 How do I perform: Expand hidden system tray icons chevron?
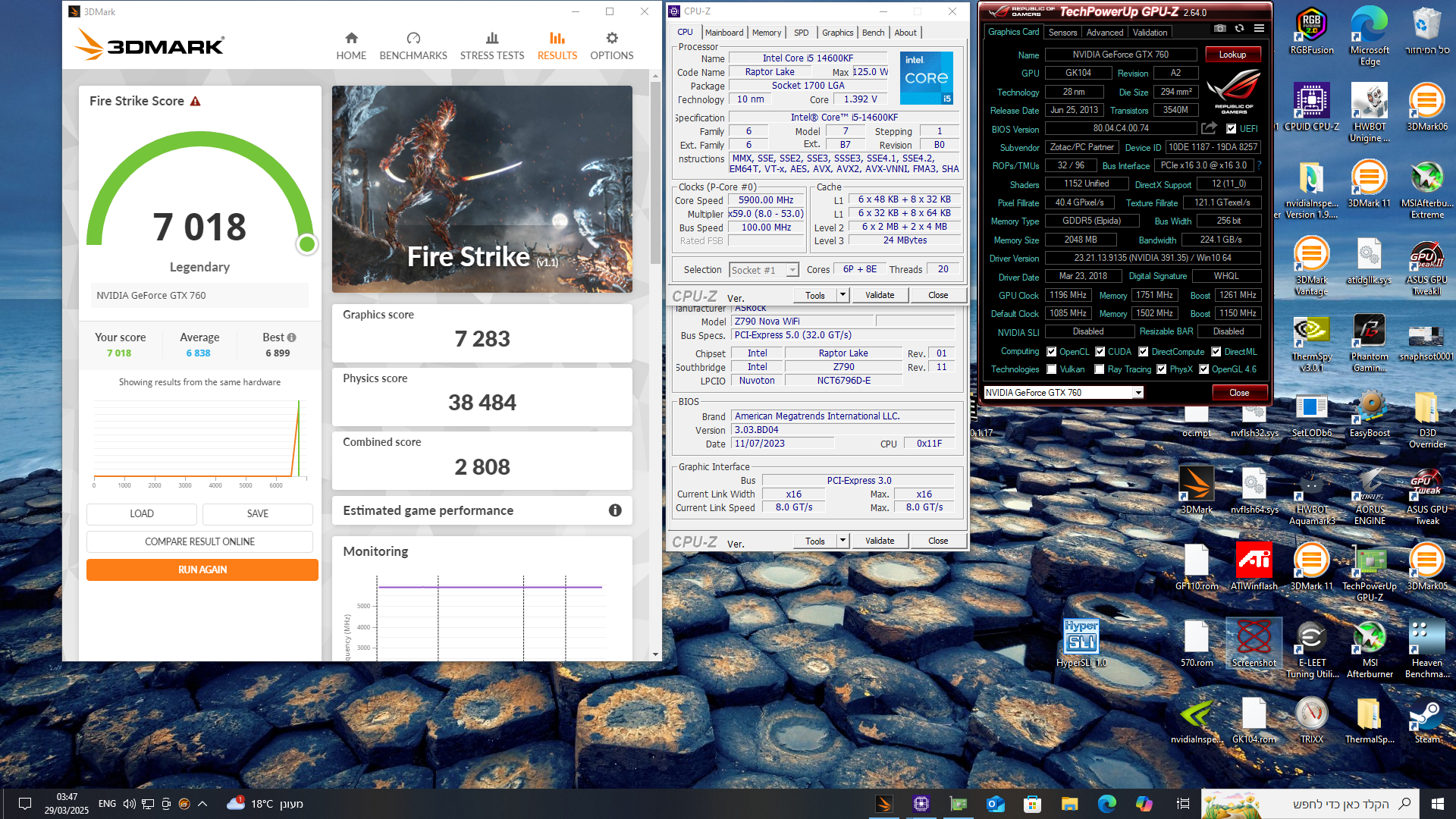pos(202,804)
